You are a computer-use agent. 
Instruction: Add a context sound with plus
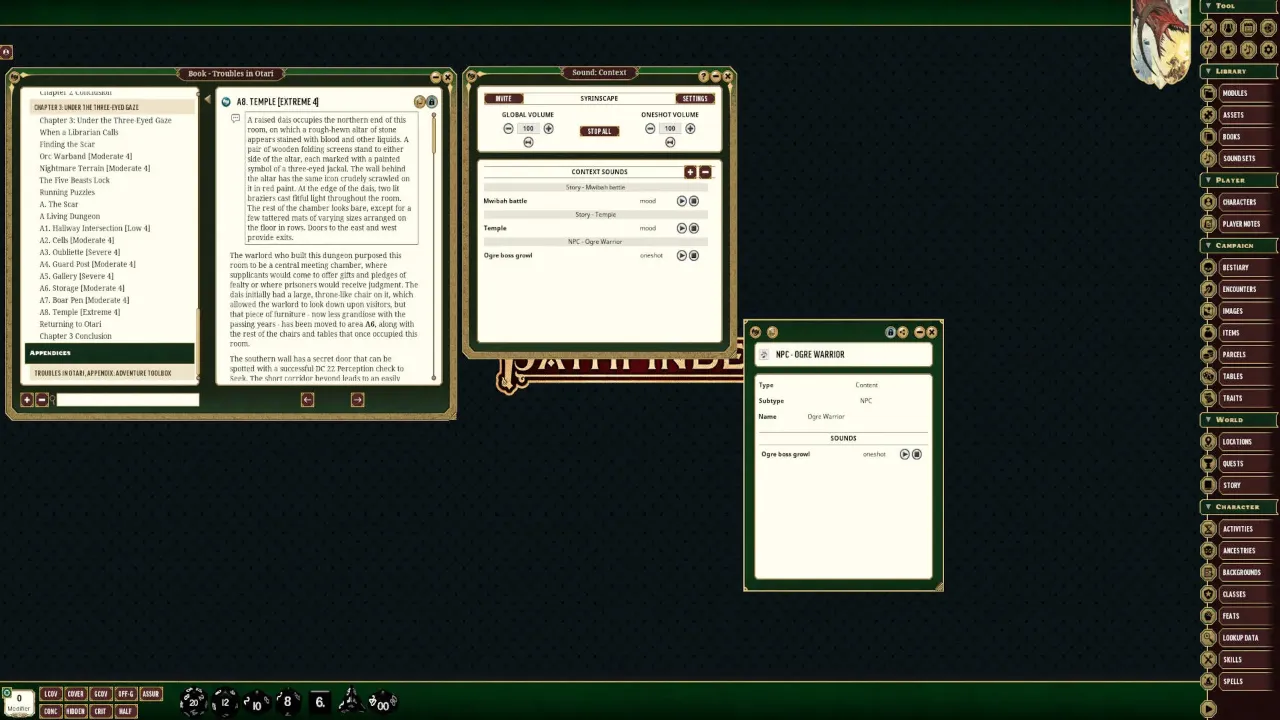690,172
